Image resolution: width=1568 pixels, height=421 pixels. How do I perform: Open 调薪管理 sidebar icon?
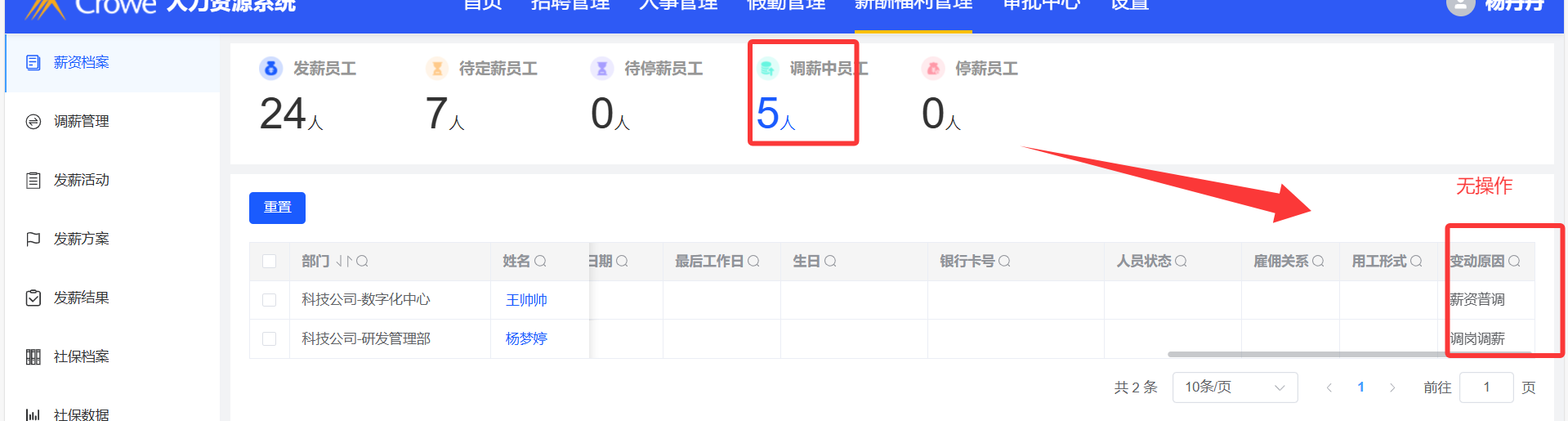pyautogui.click(x=34, y=122)
